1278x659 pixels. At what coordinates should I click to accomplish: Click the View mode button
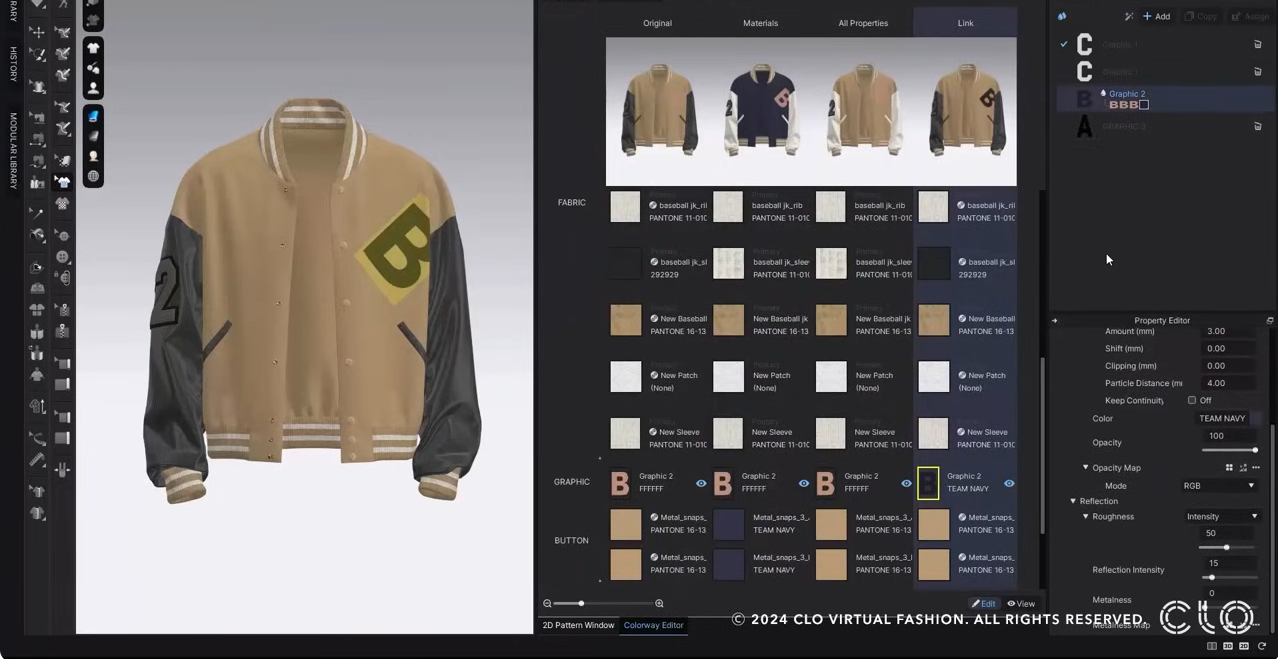point(1021,604)
